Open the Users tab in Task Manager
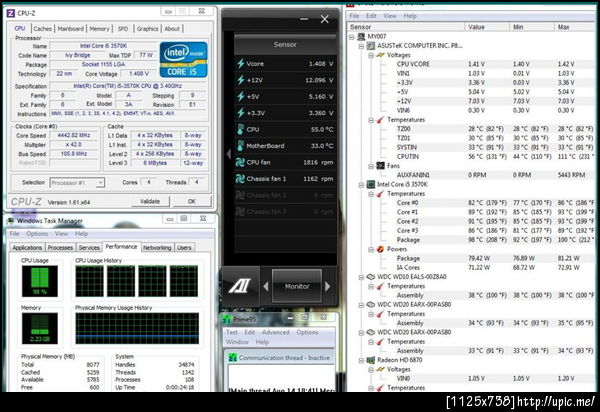Viewport: 600px width, 412px height. pyautogui.click(x=184, y=248)
